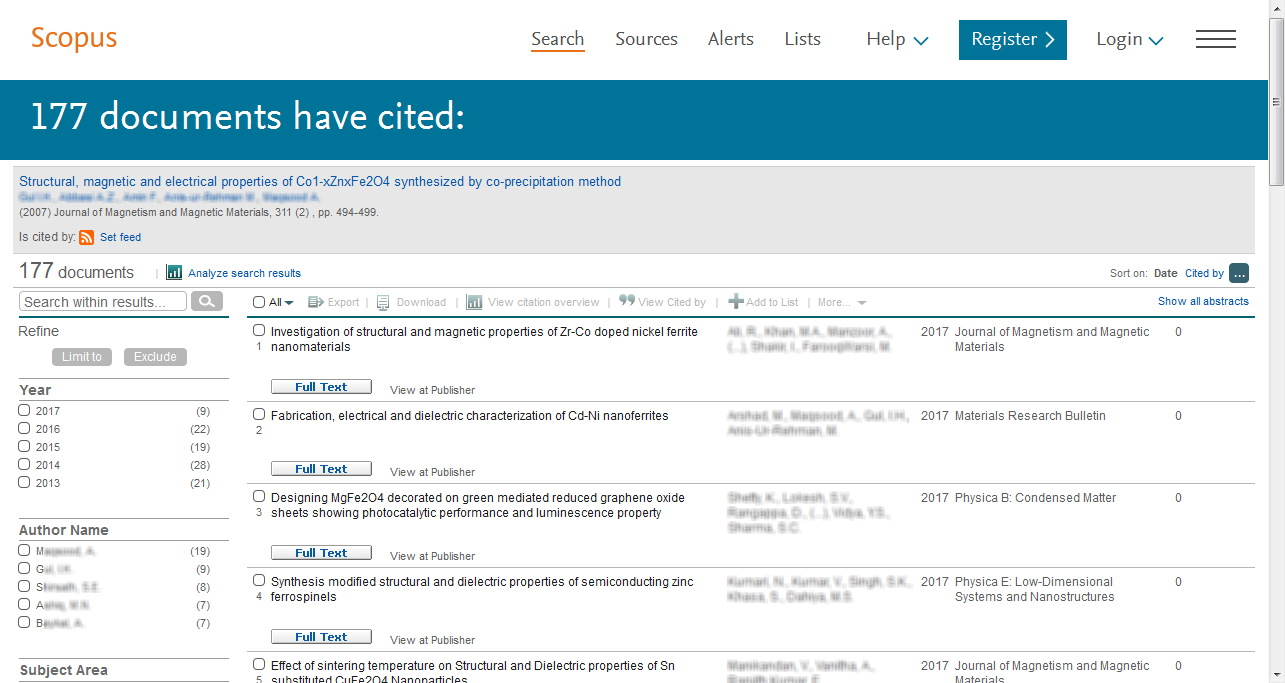Viewport: 1285px width, 683px height.
Task: Expand the Help dropdown menu
Action: coord(897,39)
